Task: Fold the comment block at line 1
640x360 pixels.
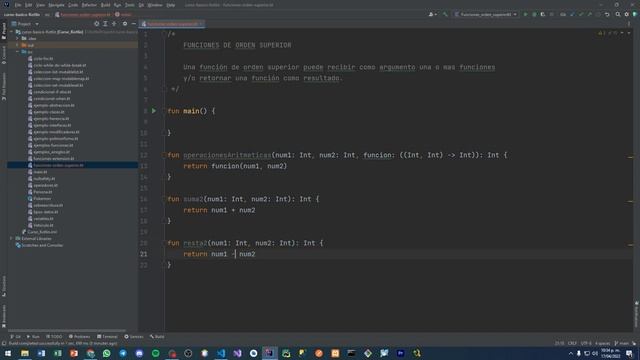Action: pyautogui.click(x=164, y=34)
